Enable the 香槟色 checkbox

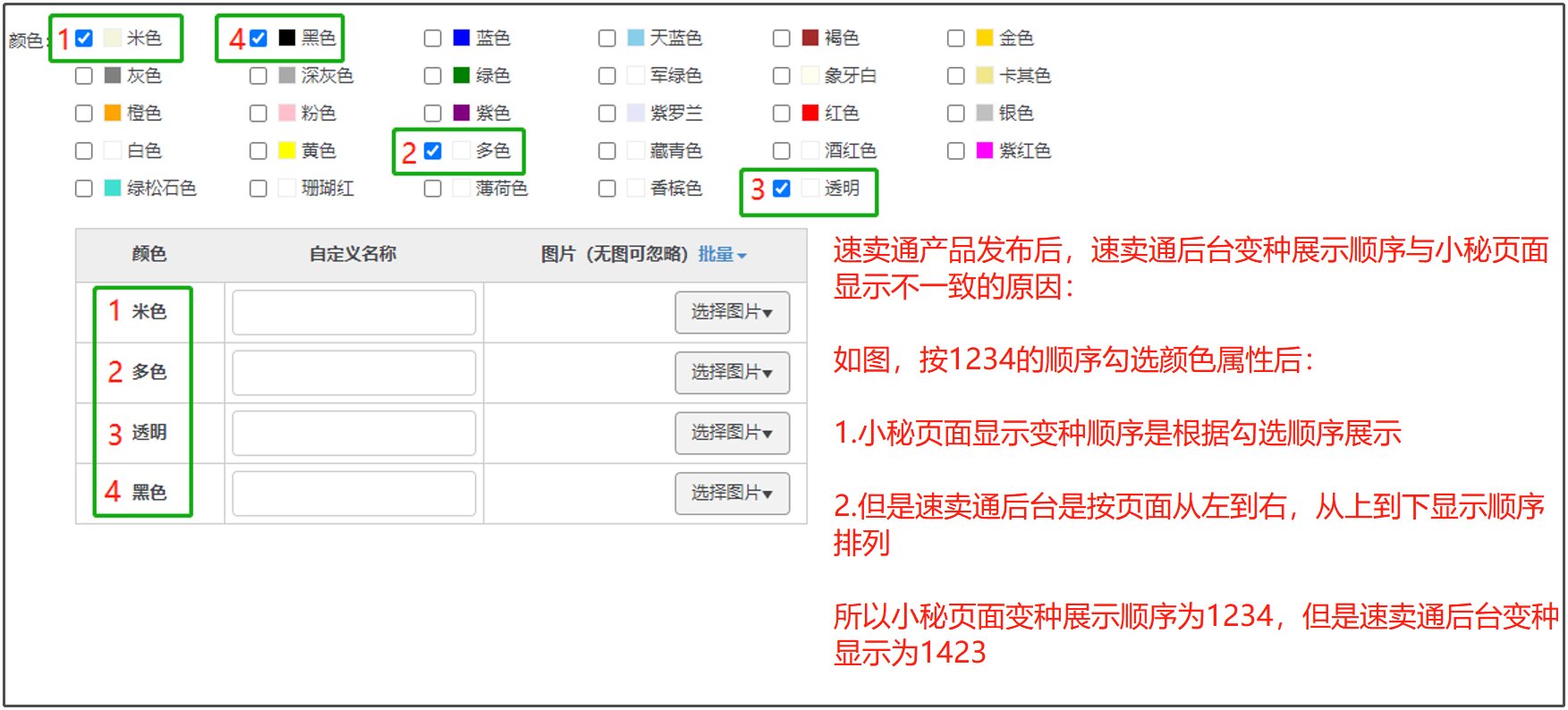click(x=607, y=188)
